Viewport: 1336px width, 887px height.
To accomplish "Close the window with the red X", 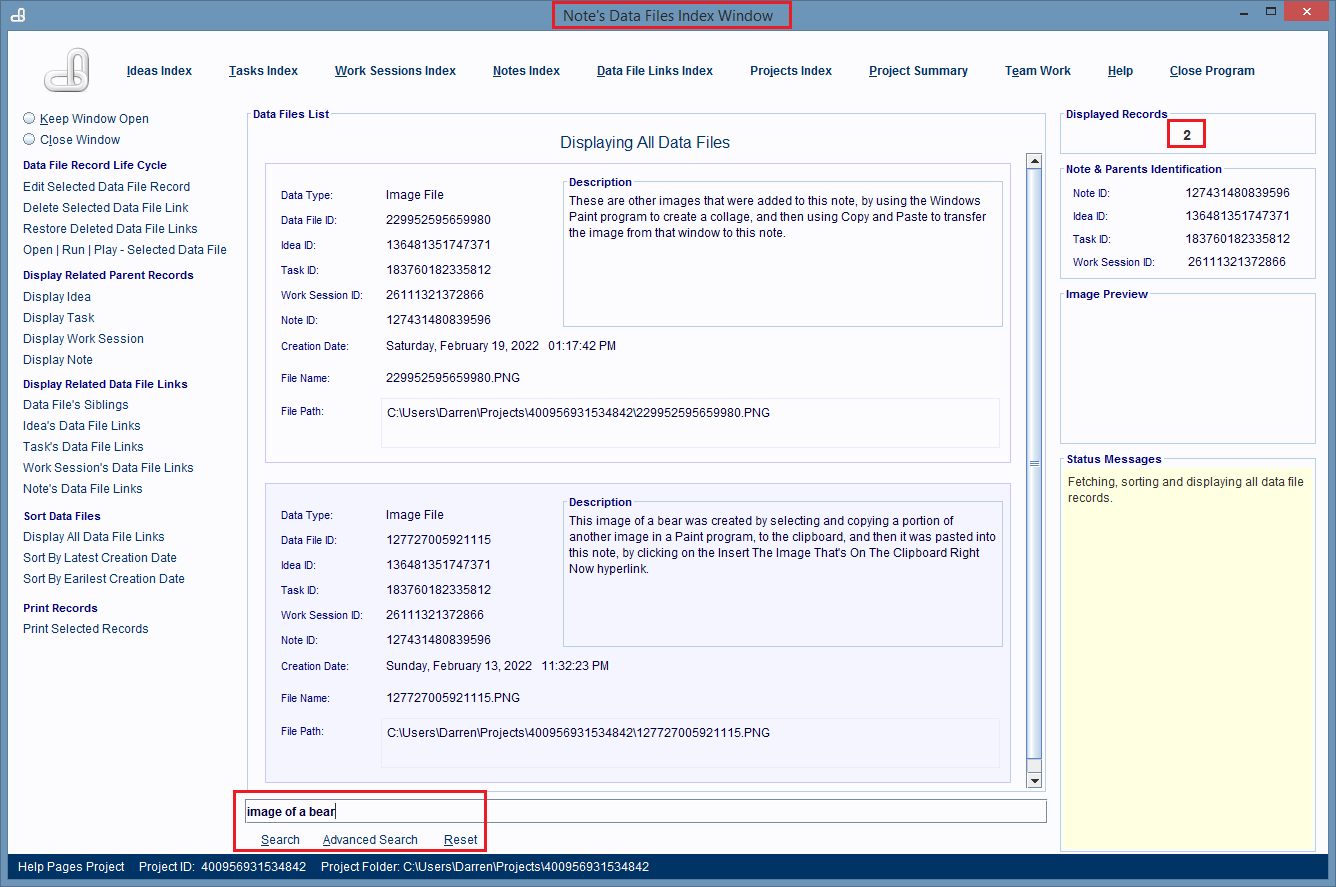I will [x=1308, y=11].
